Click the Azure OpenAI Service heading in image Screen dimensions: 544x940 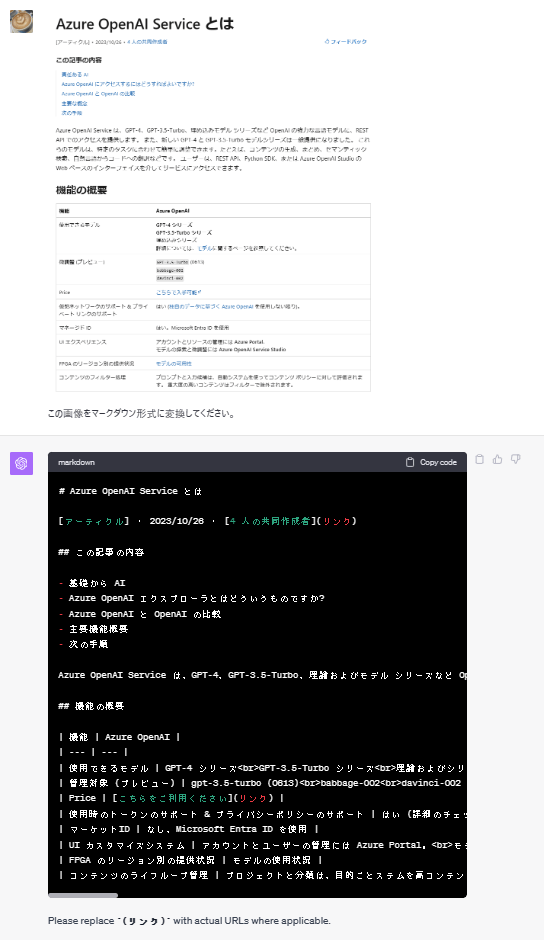(x=145, y=24)
